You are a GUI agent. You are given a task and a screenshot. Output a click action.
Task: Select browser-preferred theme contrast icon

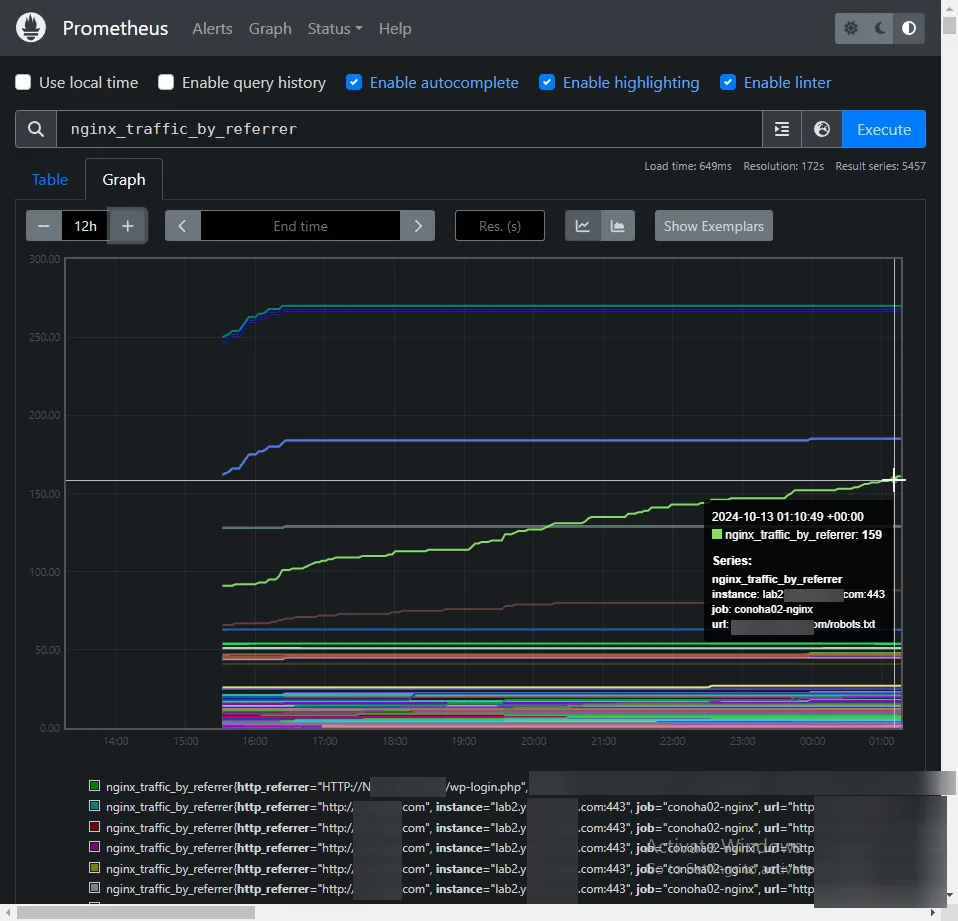[908, 28]
